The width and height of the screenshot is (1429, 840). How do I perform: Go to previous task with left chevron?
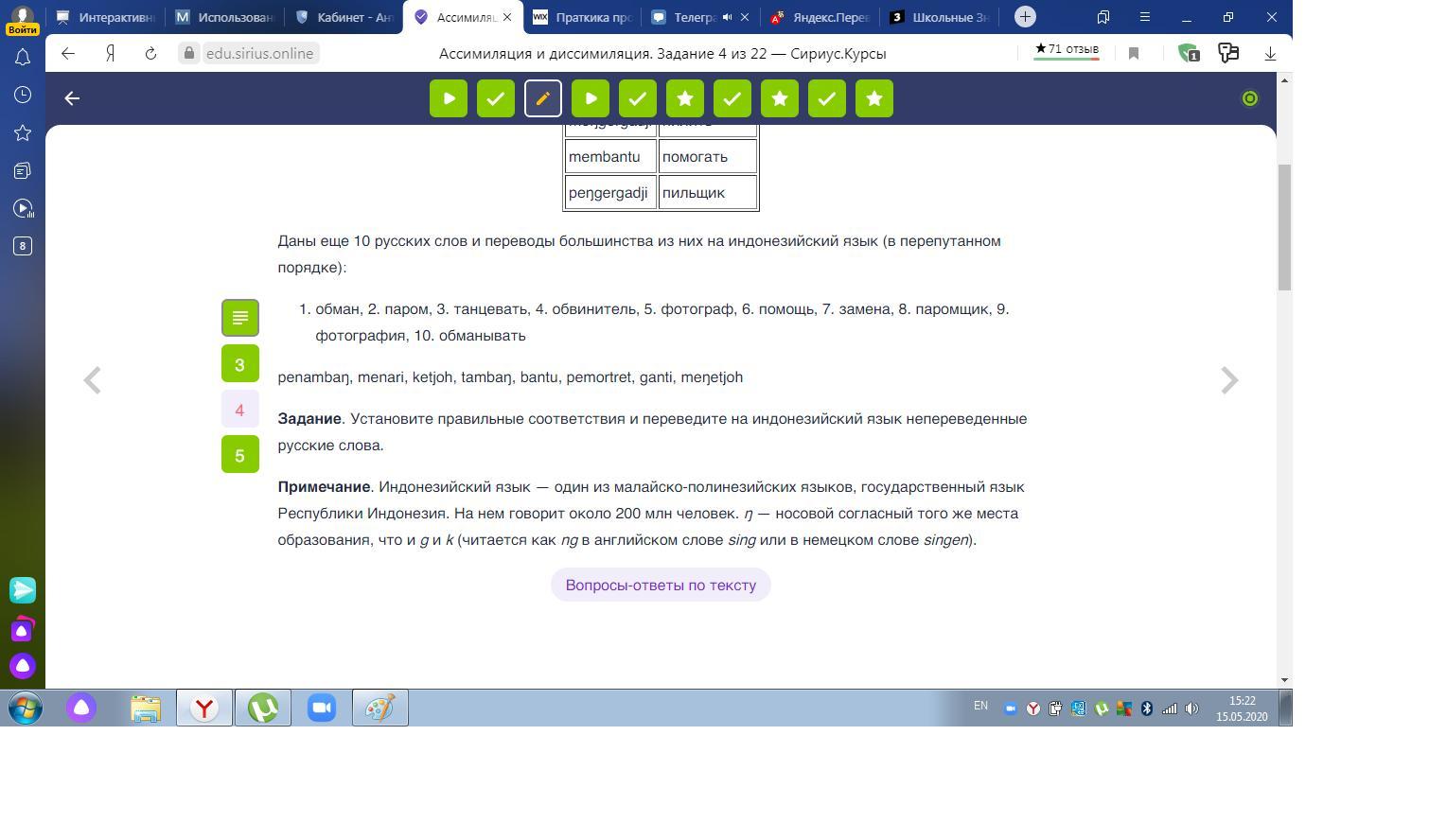click(x=92, y=380)
